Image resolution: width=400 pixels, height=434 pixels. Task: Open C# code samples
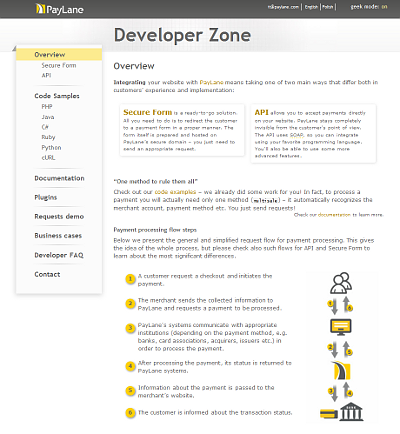pos(45,127)
